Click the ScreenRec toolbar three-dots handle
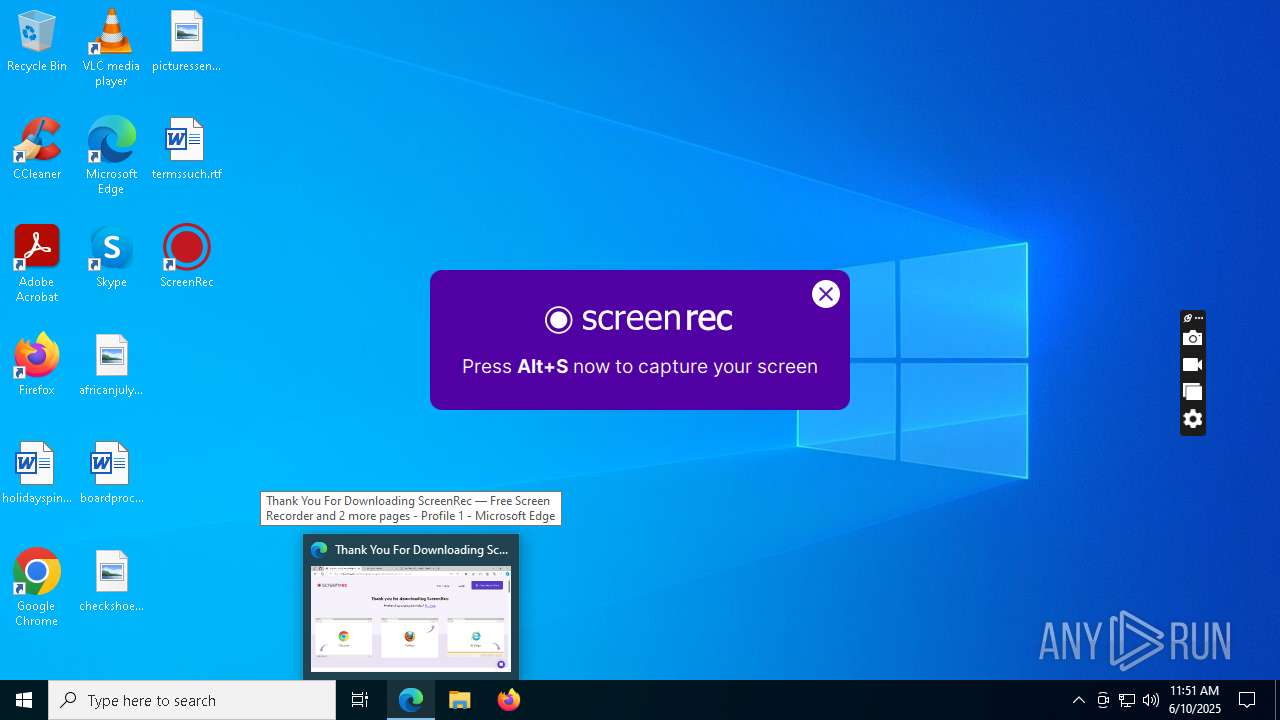 pyautogui.click(x=1199, y=318)
